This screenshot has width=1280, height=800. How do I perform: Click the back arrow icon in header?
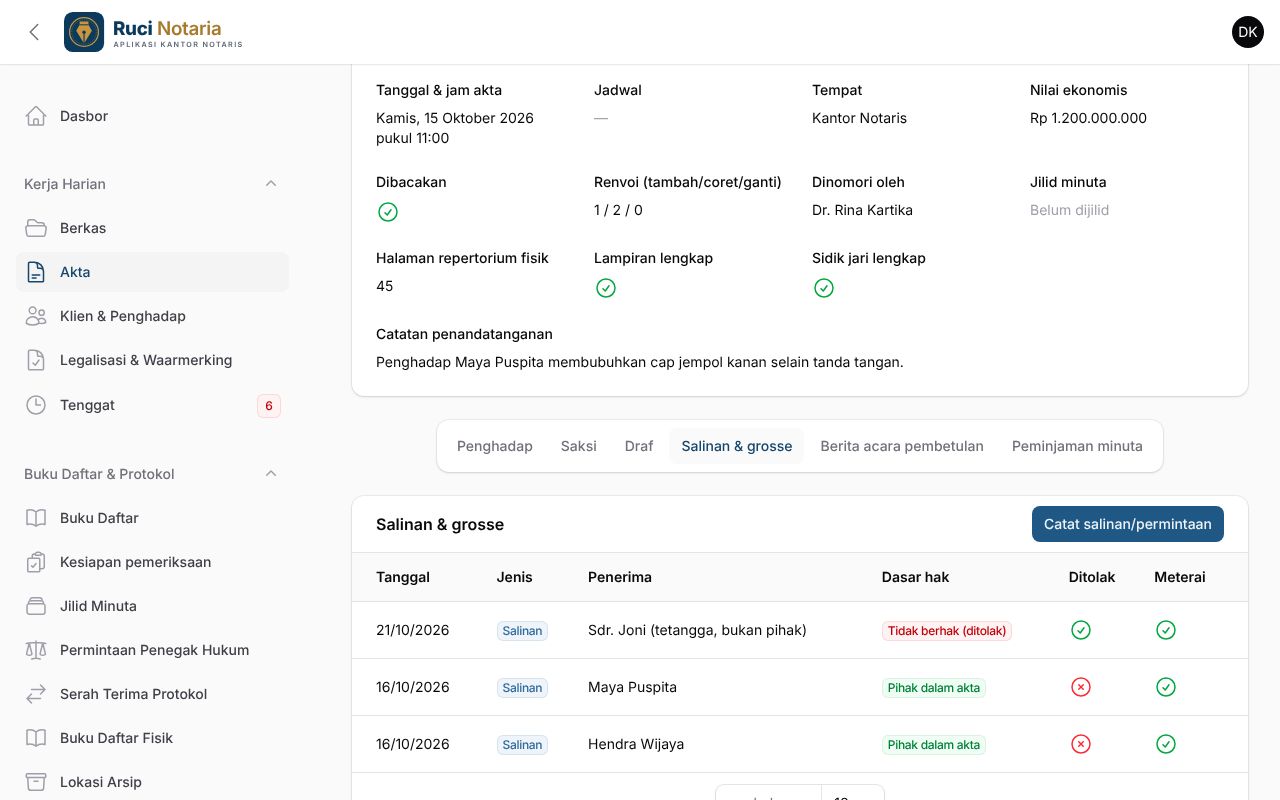(x=34, y=32)
